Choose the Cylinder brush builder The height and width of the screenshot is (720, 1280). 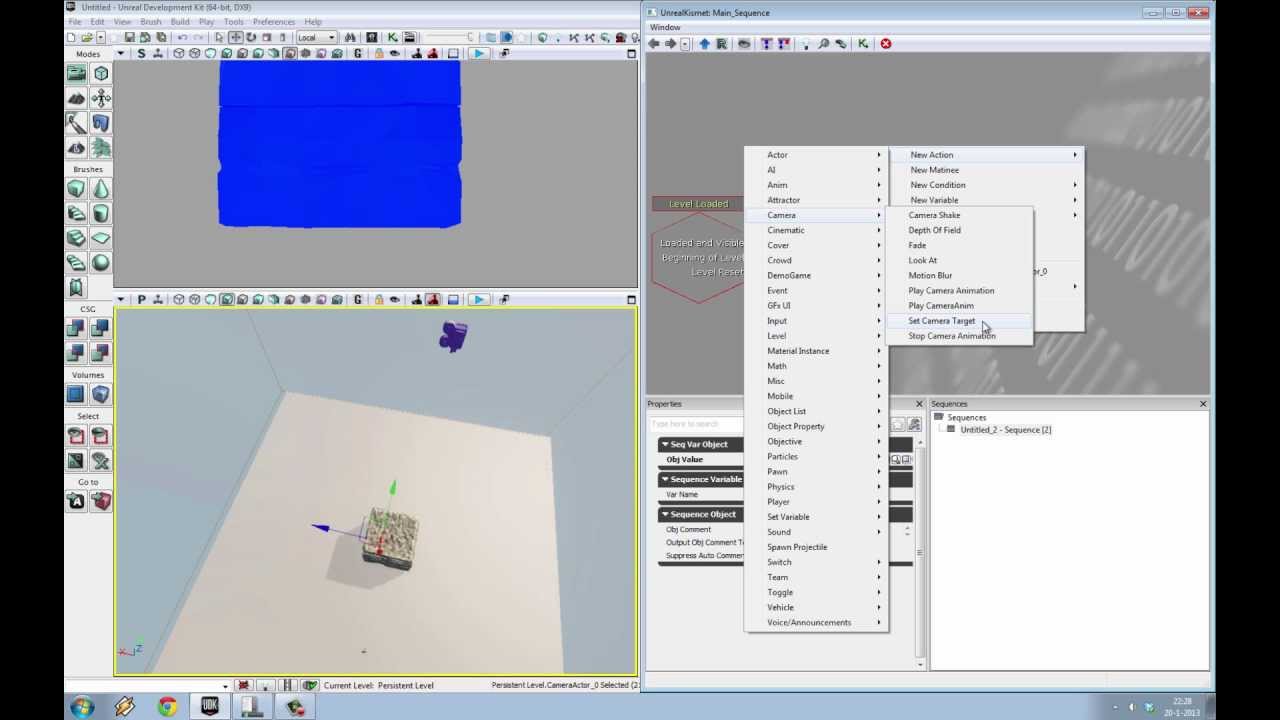click(101, 213)
